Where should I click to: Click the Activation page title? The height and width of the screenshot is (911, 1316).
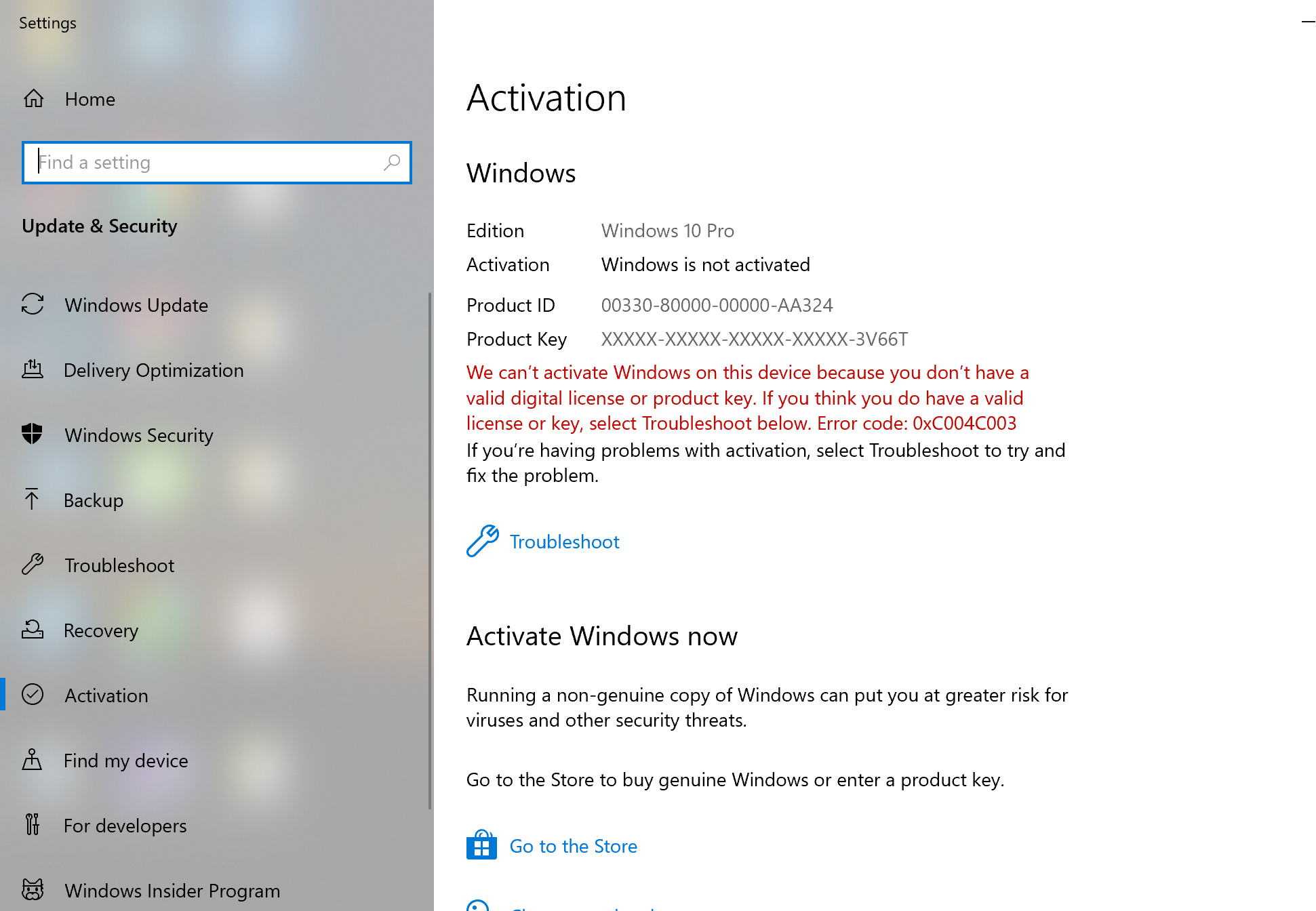click(546, 98)
